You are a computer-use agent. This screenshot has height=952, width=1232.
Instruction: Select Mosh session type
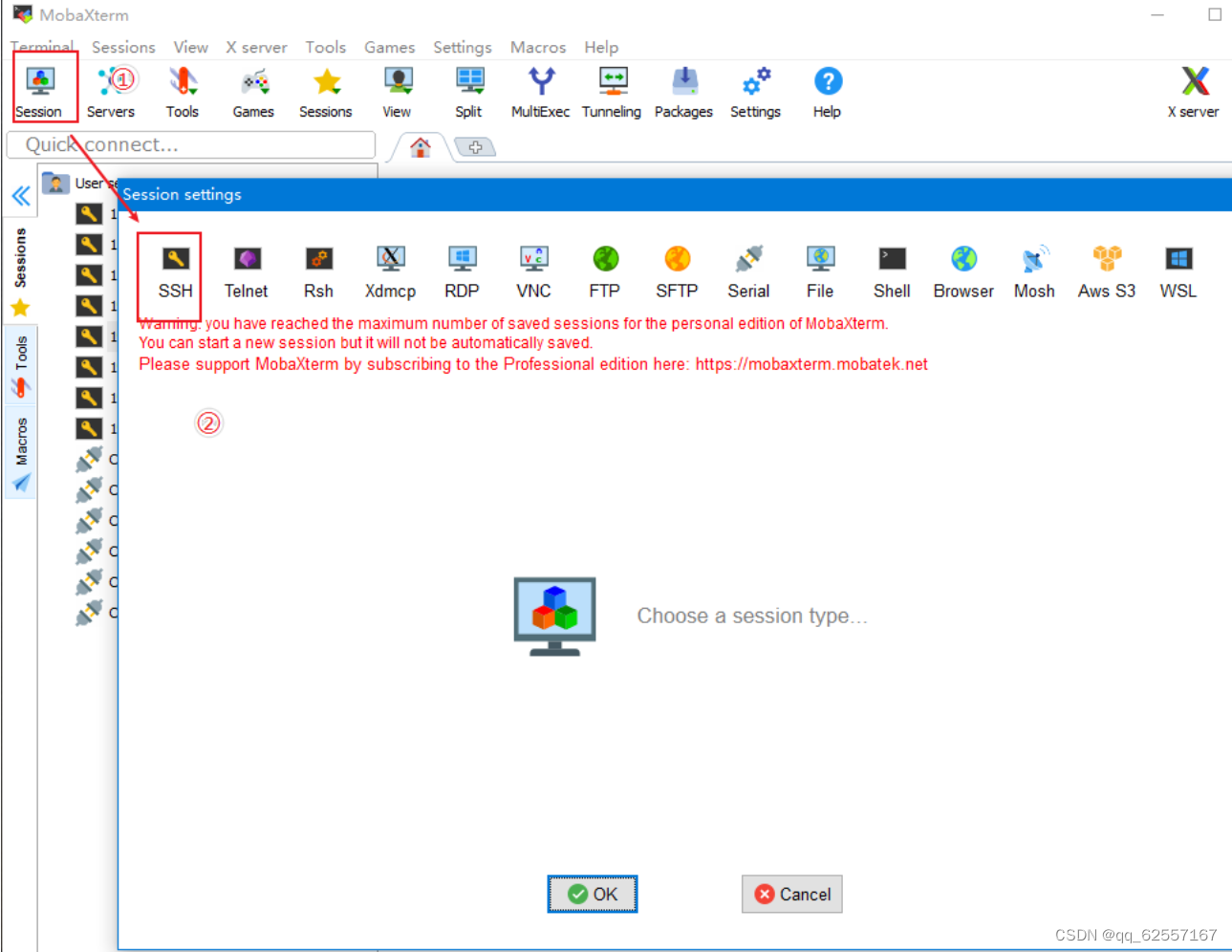[x=1035, y=273]
